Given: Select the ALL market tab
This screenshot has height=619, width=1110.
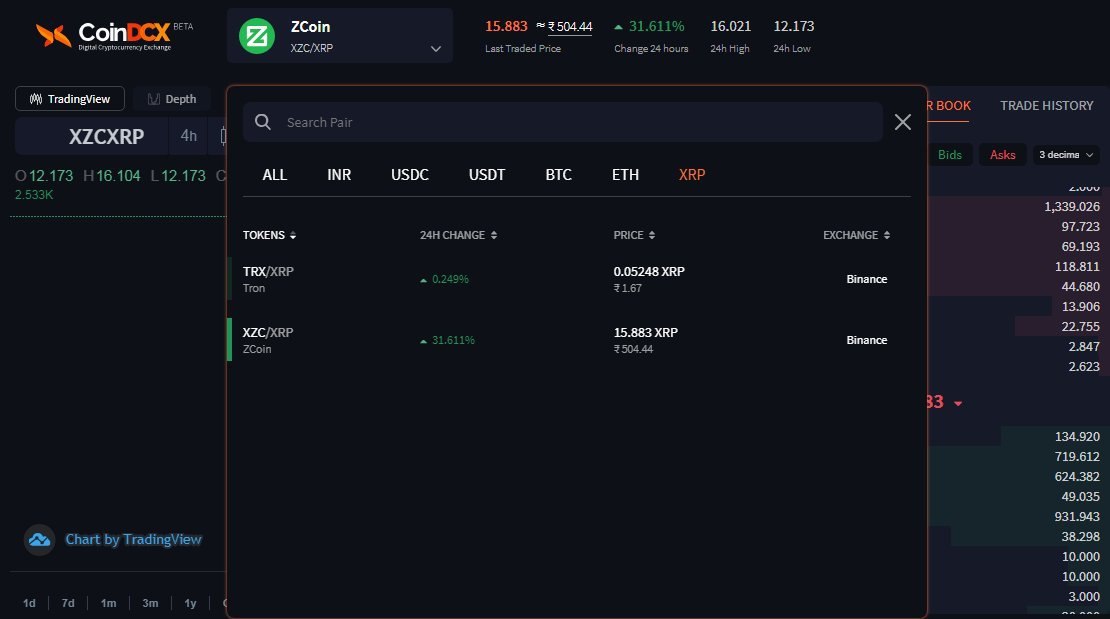Looking at the screenshot, I should point(275,175).
